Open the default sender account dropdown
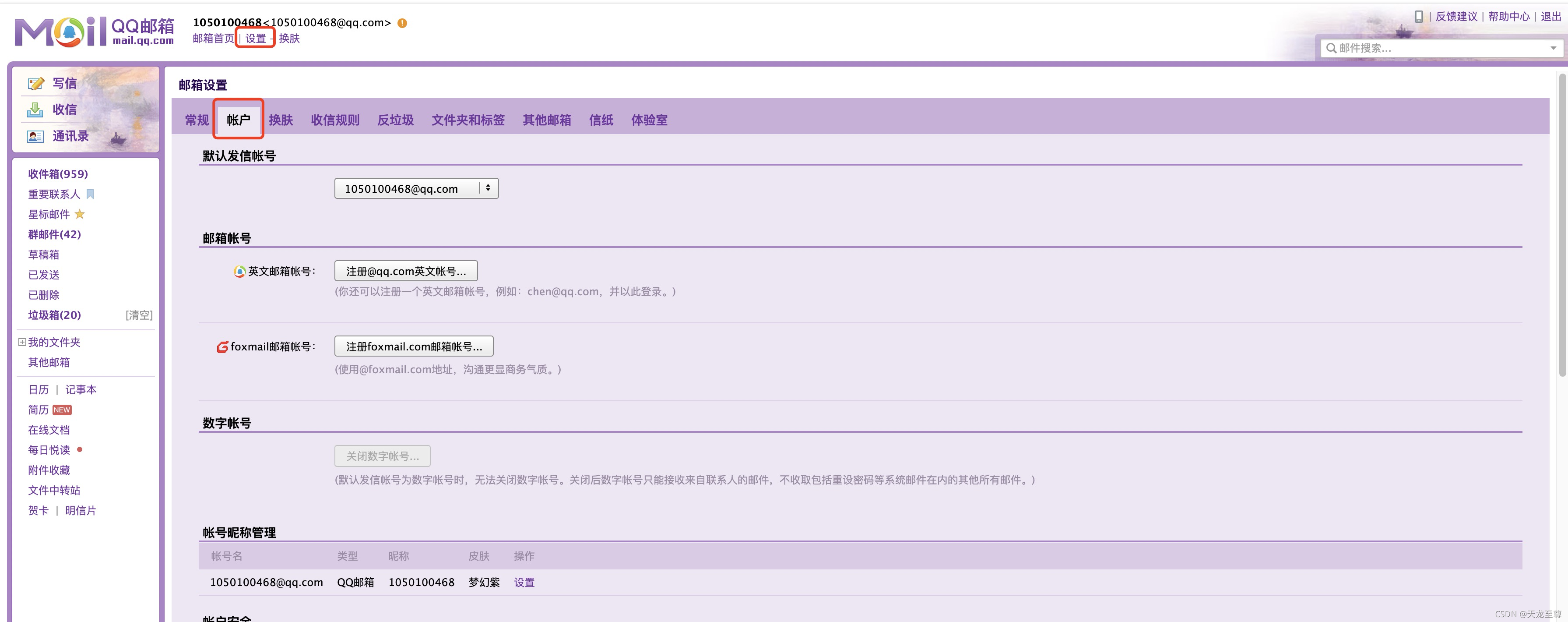This screenshot has width=1568, height=622. (x=416, y=188)
